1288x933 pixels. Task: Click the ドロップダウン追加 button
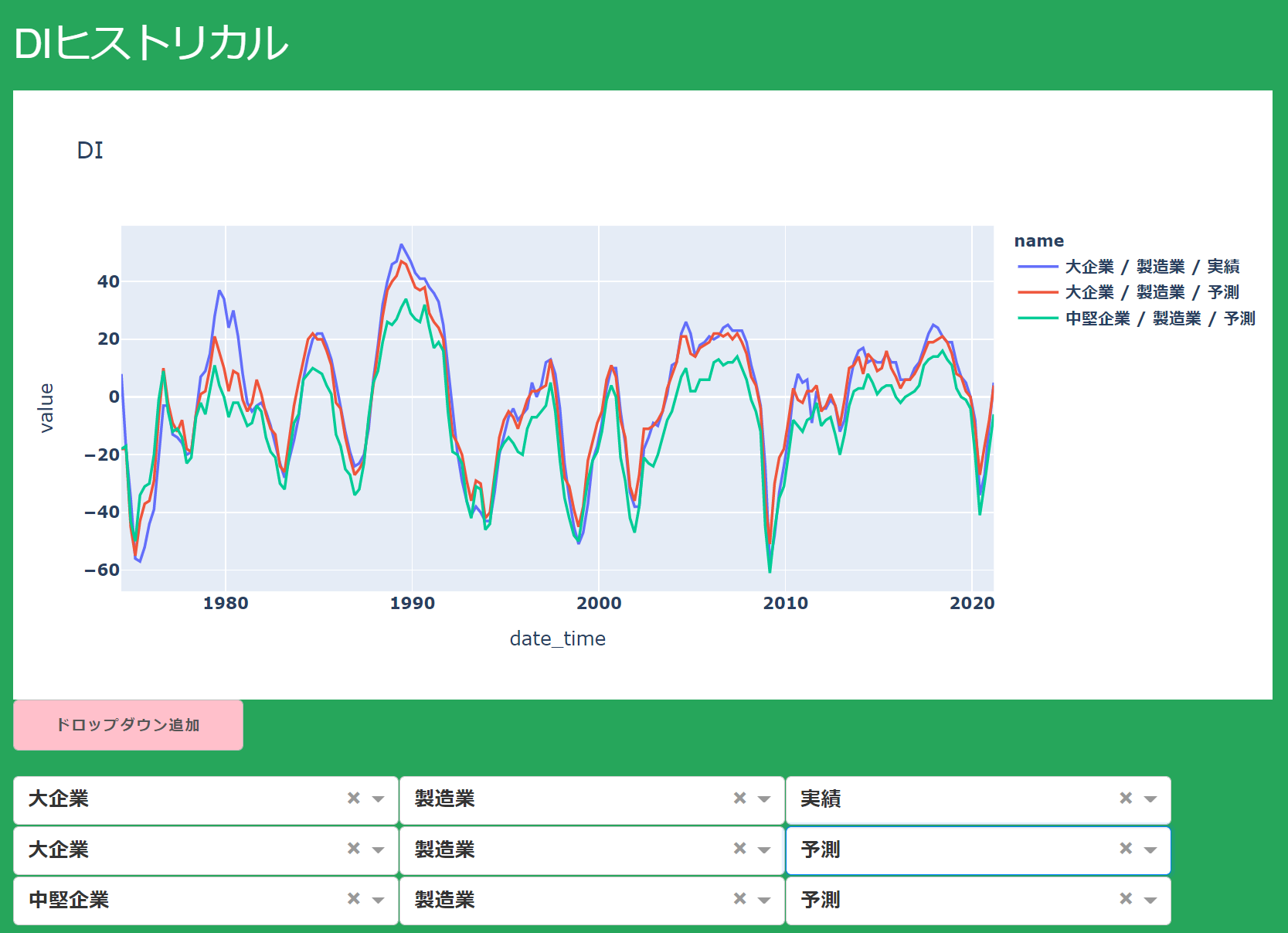point(128,725)
